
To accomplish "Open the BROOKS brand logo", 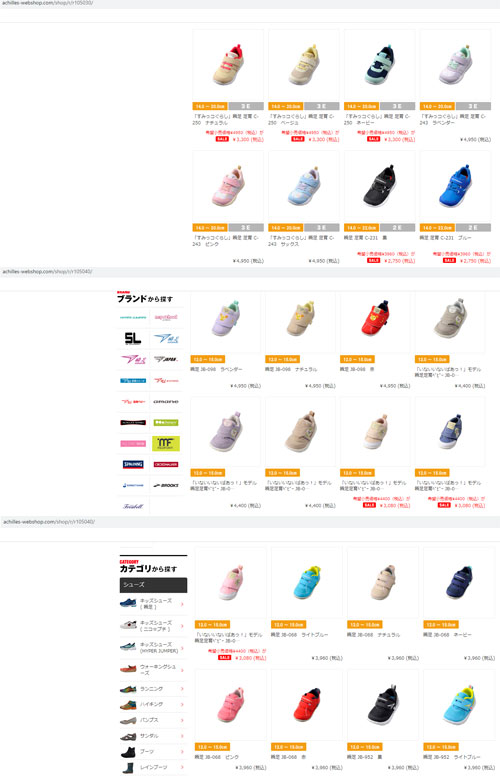I will [x=166, y=485].
